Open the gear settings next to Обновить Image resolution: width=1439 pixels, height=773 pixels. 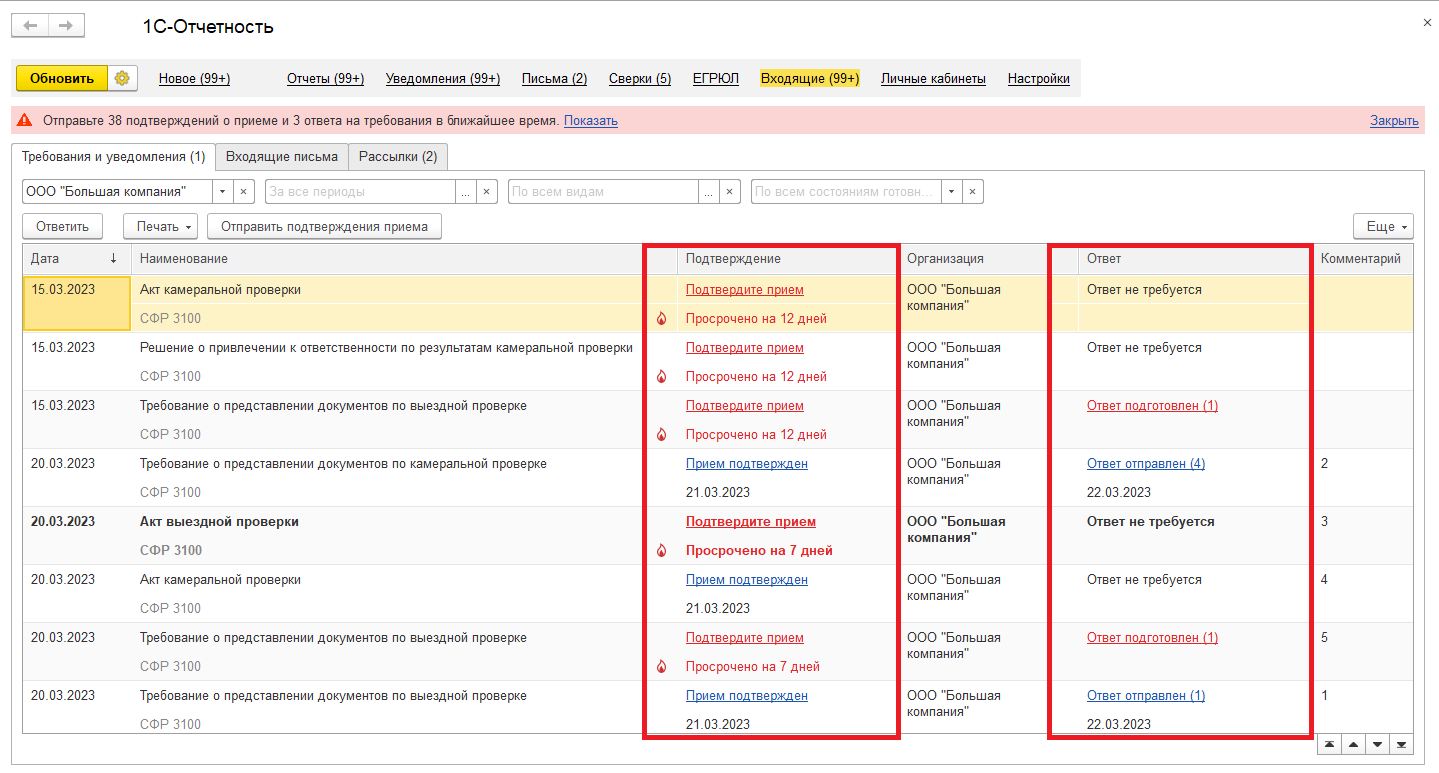[122, 78]
